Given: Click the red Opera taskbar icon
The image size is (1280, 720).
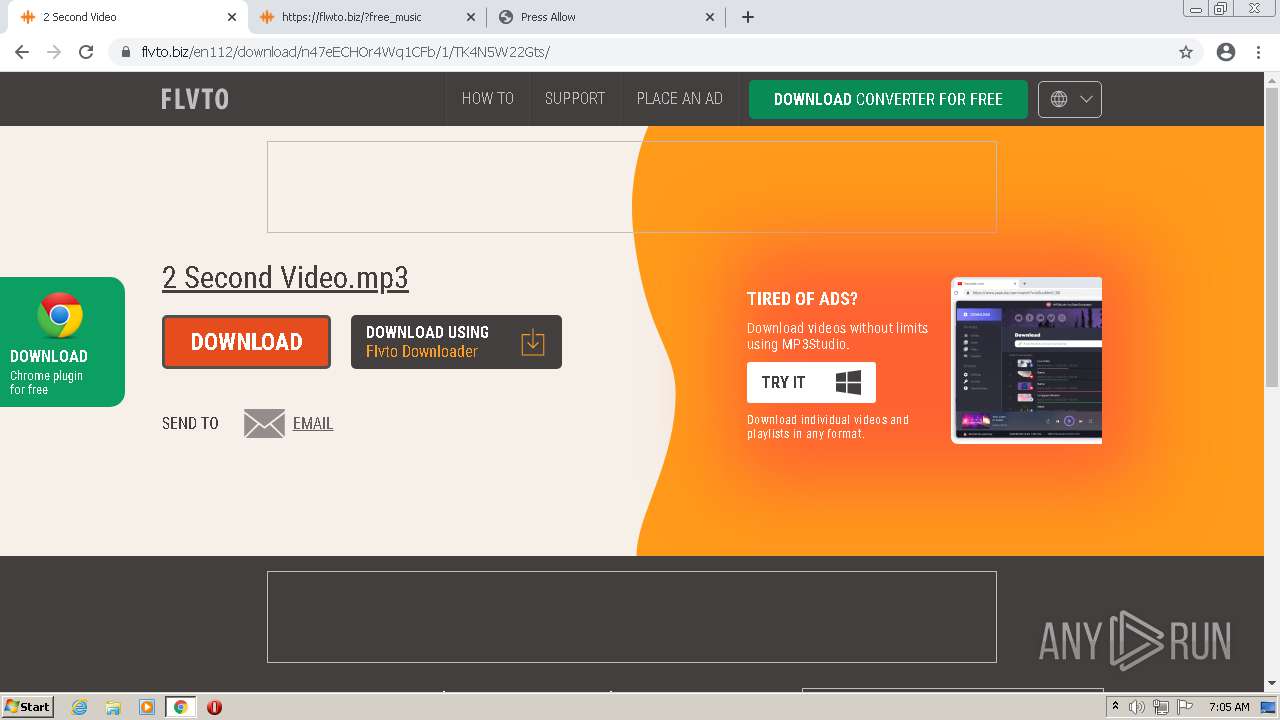Looking at the screenshot, I should (214, 707).
